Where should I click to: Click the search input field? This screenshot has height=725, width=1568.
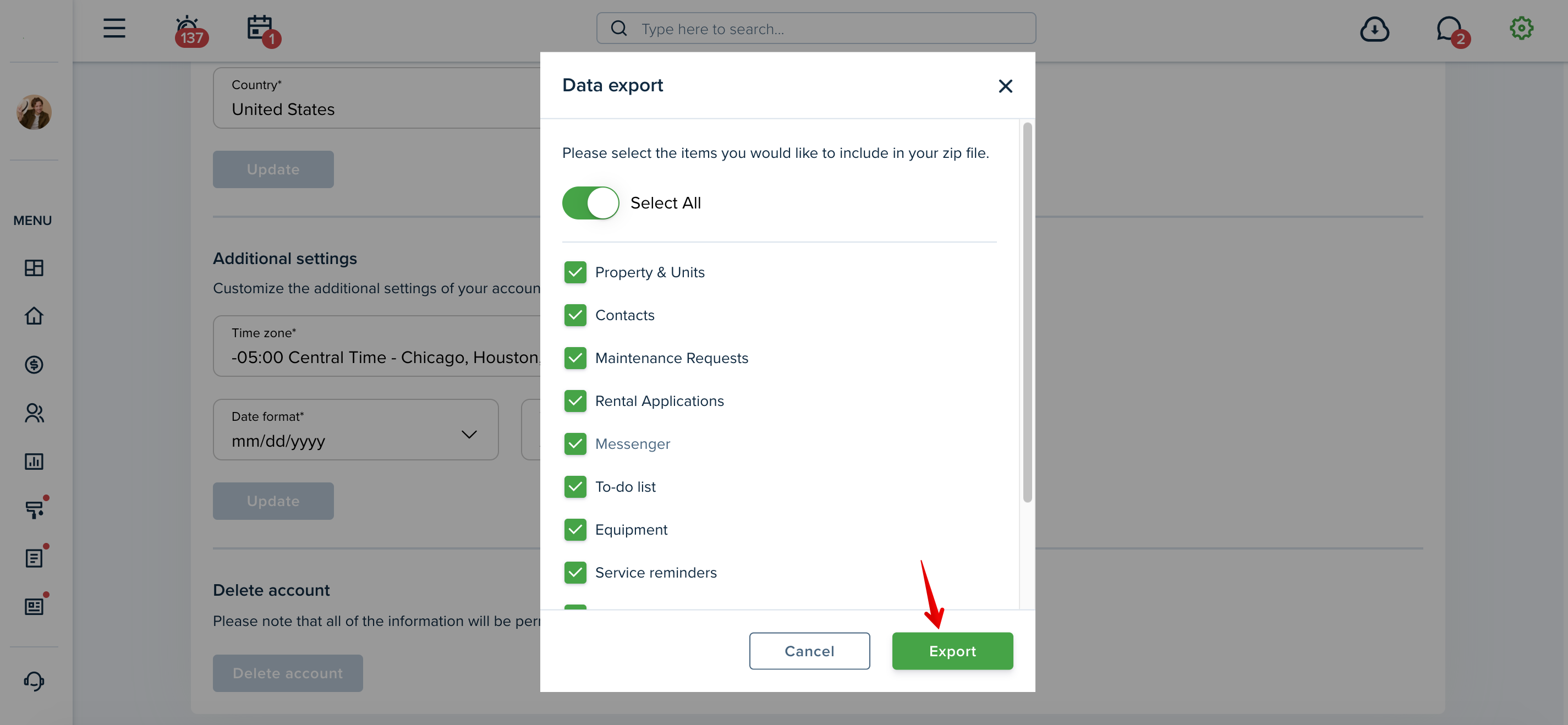tap(816, 28)
